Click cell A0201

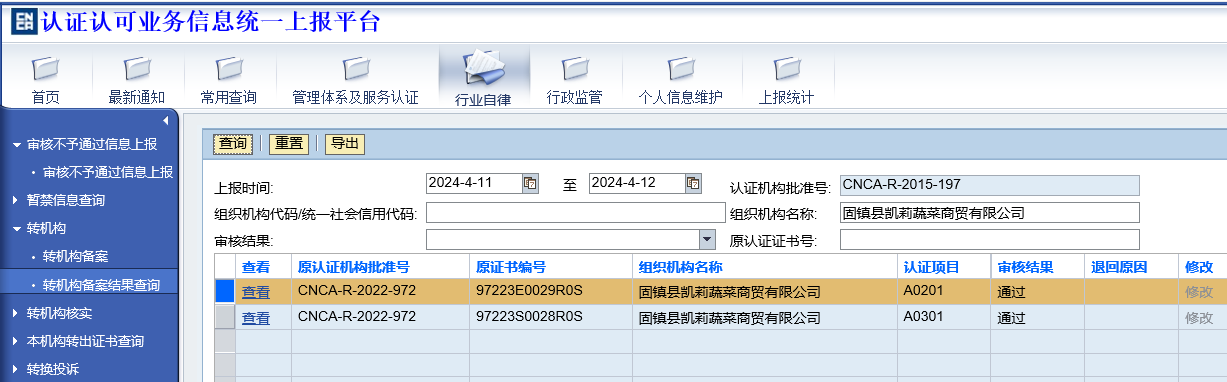point(944,291)
